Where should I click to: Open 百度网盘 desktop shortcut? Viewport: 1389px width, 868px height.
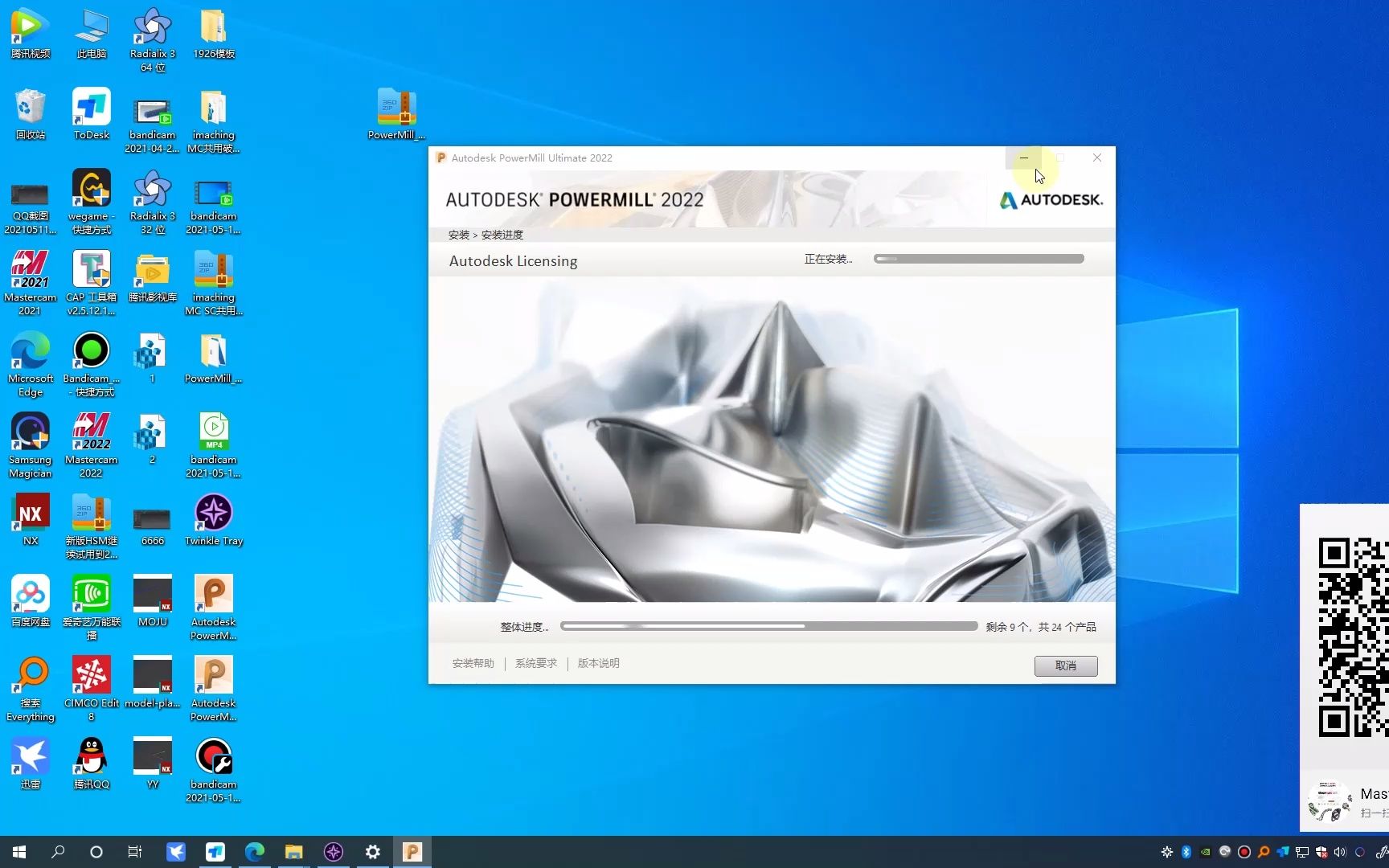point(30,601)
